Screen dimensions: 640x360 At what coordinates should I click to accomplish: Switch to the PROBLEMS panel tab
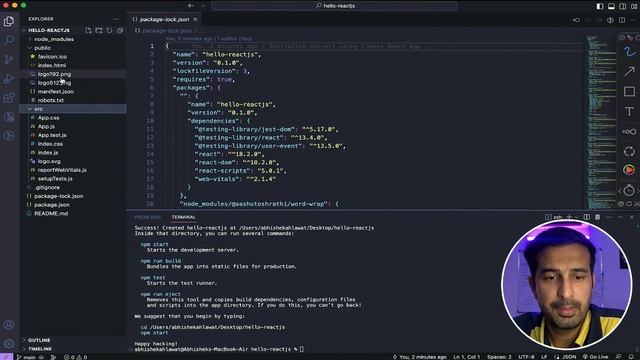coord(148,217)
